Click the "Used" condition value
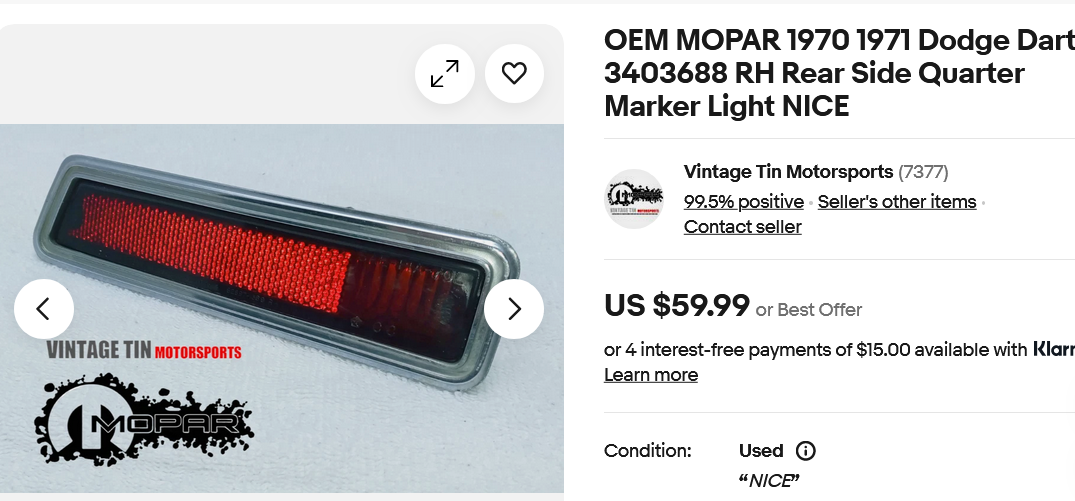1075x501 pixels. pyautogui.click(x=761, y=451)
